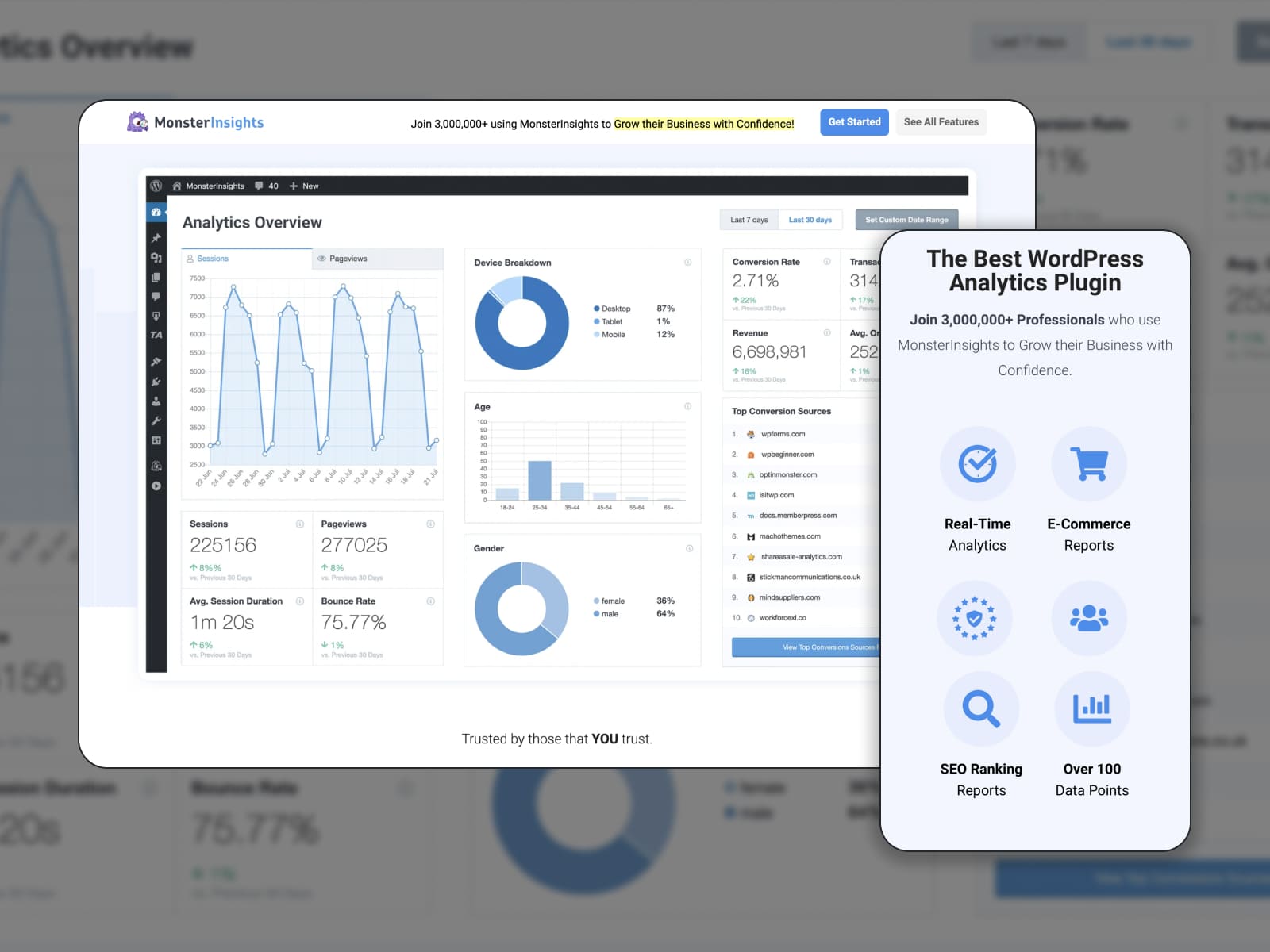Click the female legend entry
Image resolution: width=1270 pixels, height=952 pixels.
(x=609, y=601)
